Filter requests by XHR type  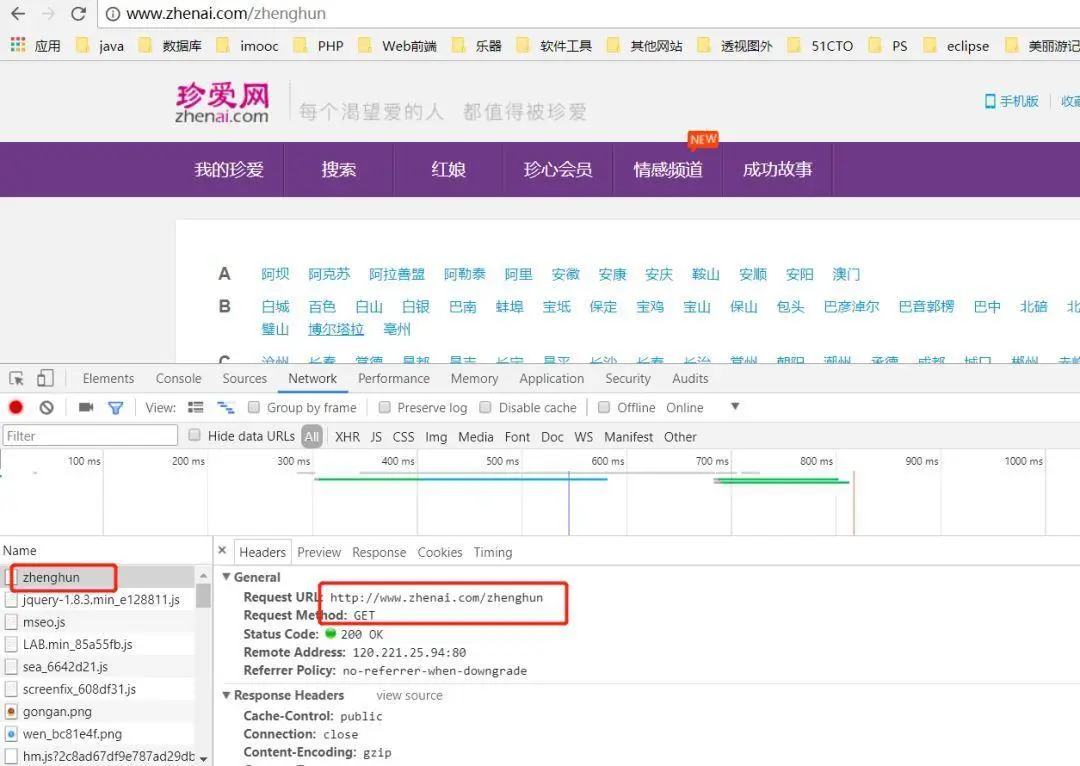tap(347, 437)
